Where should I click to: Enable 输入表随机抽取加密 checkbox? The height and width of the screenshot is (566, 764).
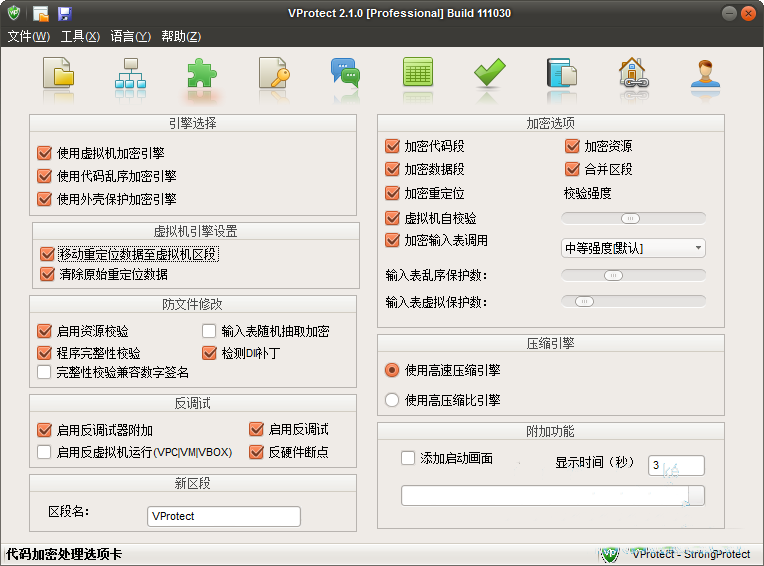click(209, 331)
